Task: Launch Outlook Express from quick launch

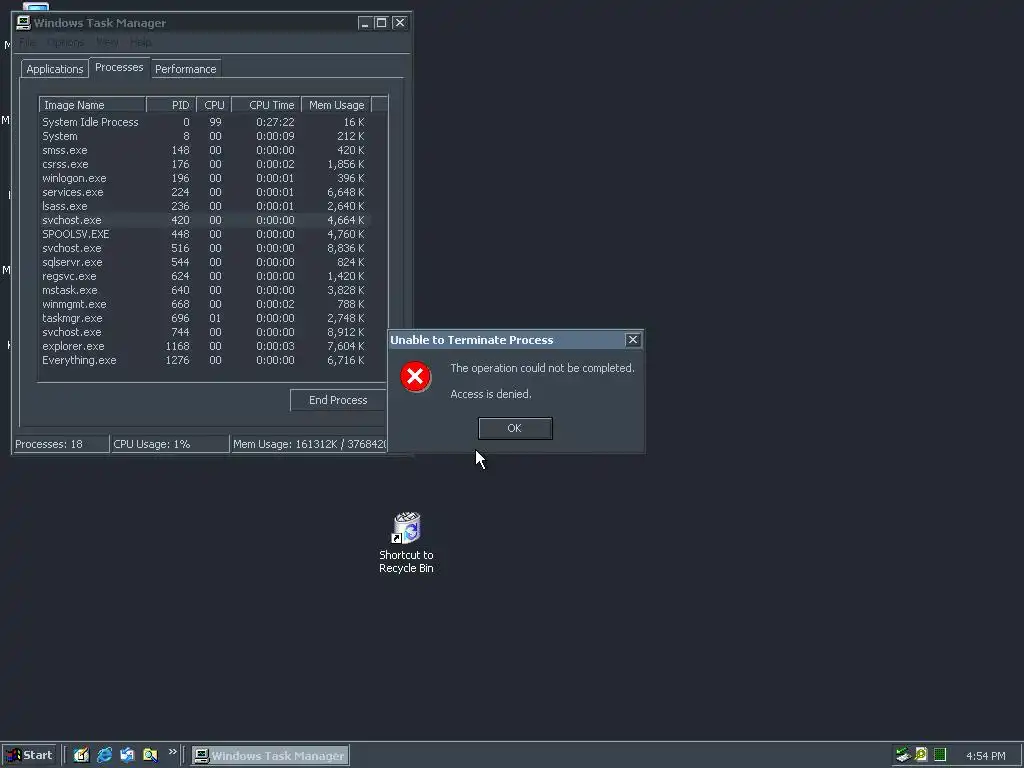Action: (127, 755)
